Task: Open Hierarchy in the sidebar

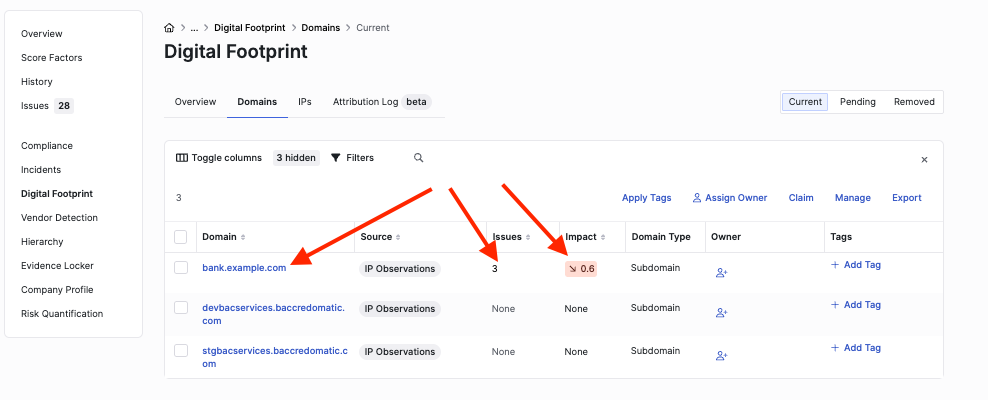Action: (42, 241)
